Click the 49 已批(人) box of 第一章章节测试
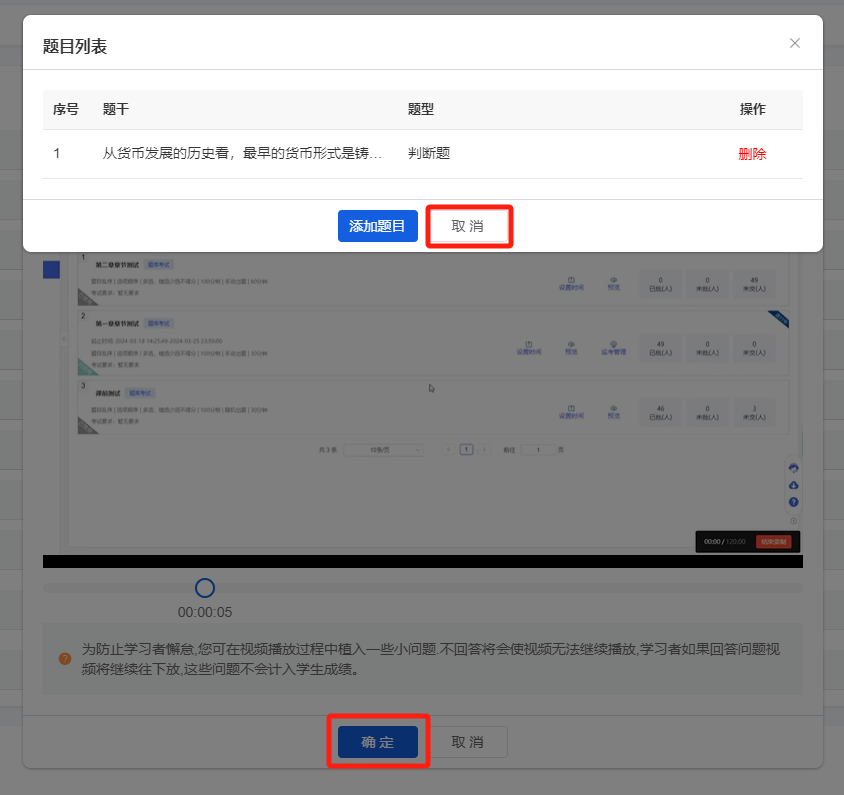The image size is (844, 795). (x=660, y=348)
